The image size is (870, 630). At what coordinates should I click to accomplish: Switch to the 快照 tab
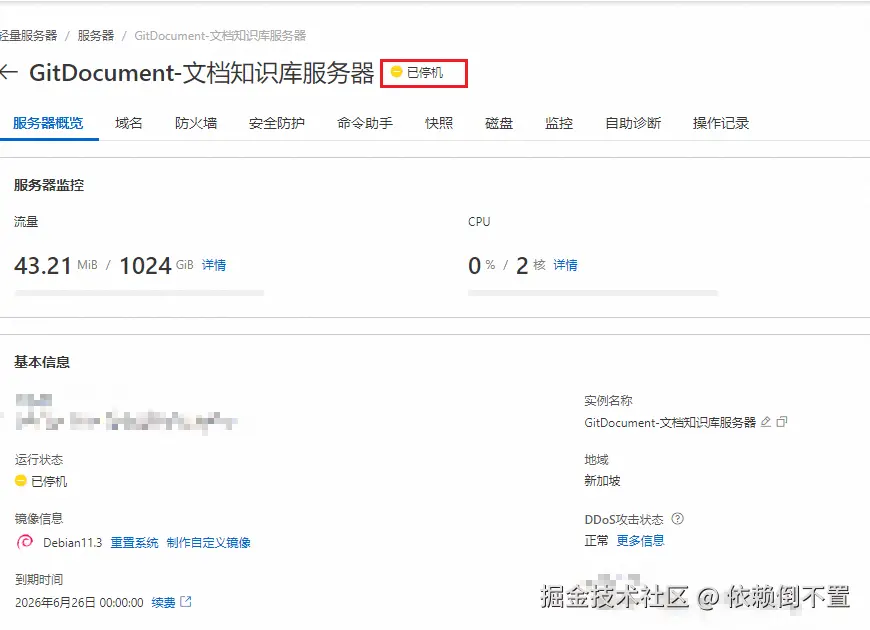pos(438,123)
